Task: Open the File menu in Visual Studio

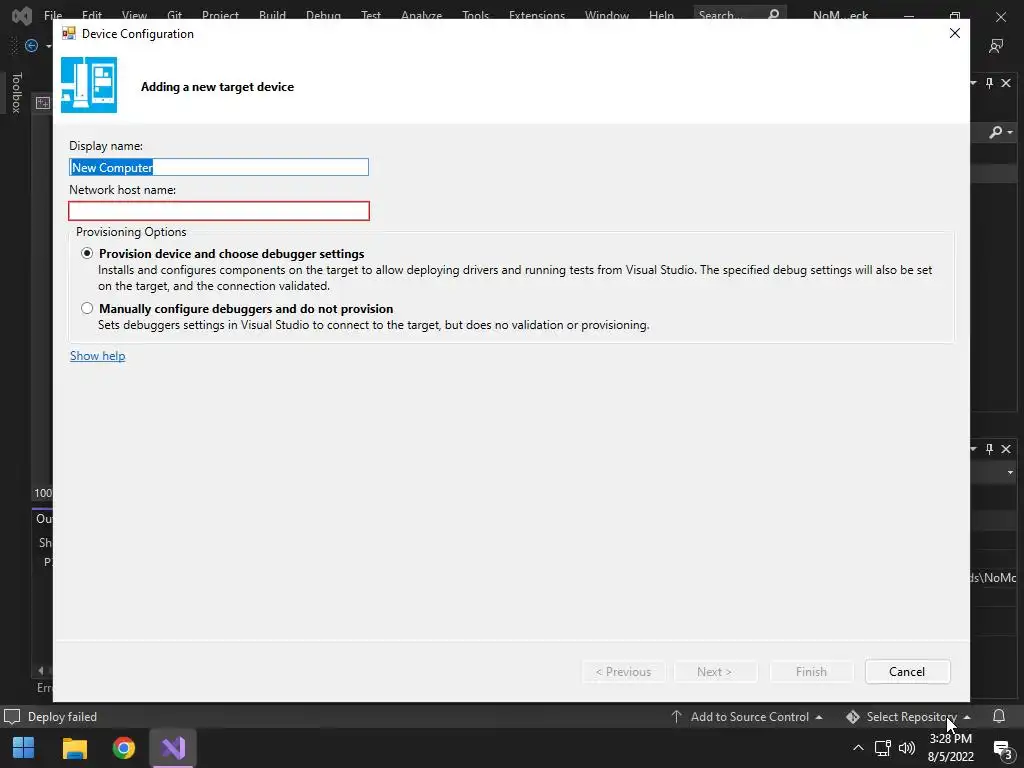Action: (53, 14)
